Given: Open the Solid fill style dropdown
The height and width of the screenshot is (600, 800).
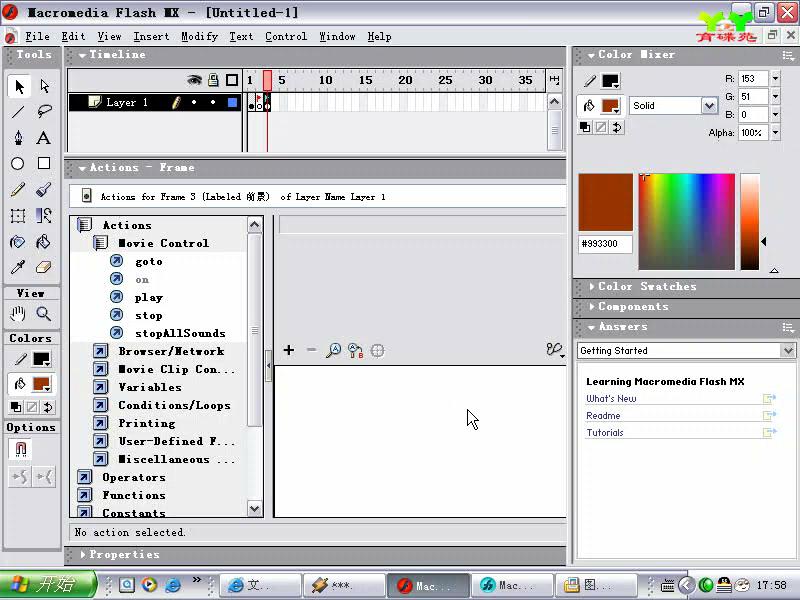Looking at the screenshot, I should [709, 106].
